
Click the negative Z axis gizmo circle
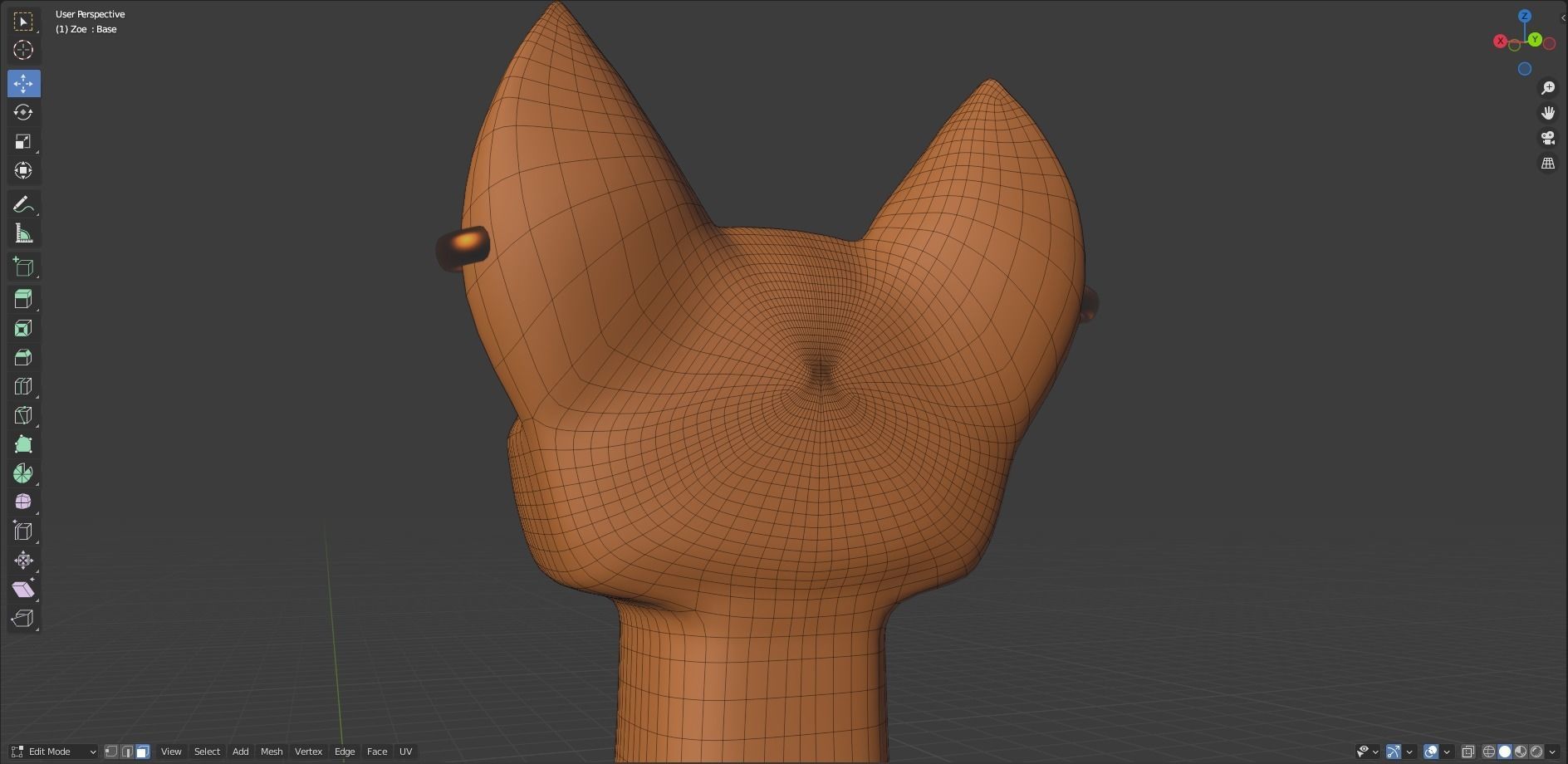pos(1525,69)
